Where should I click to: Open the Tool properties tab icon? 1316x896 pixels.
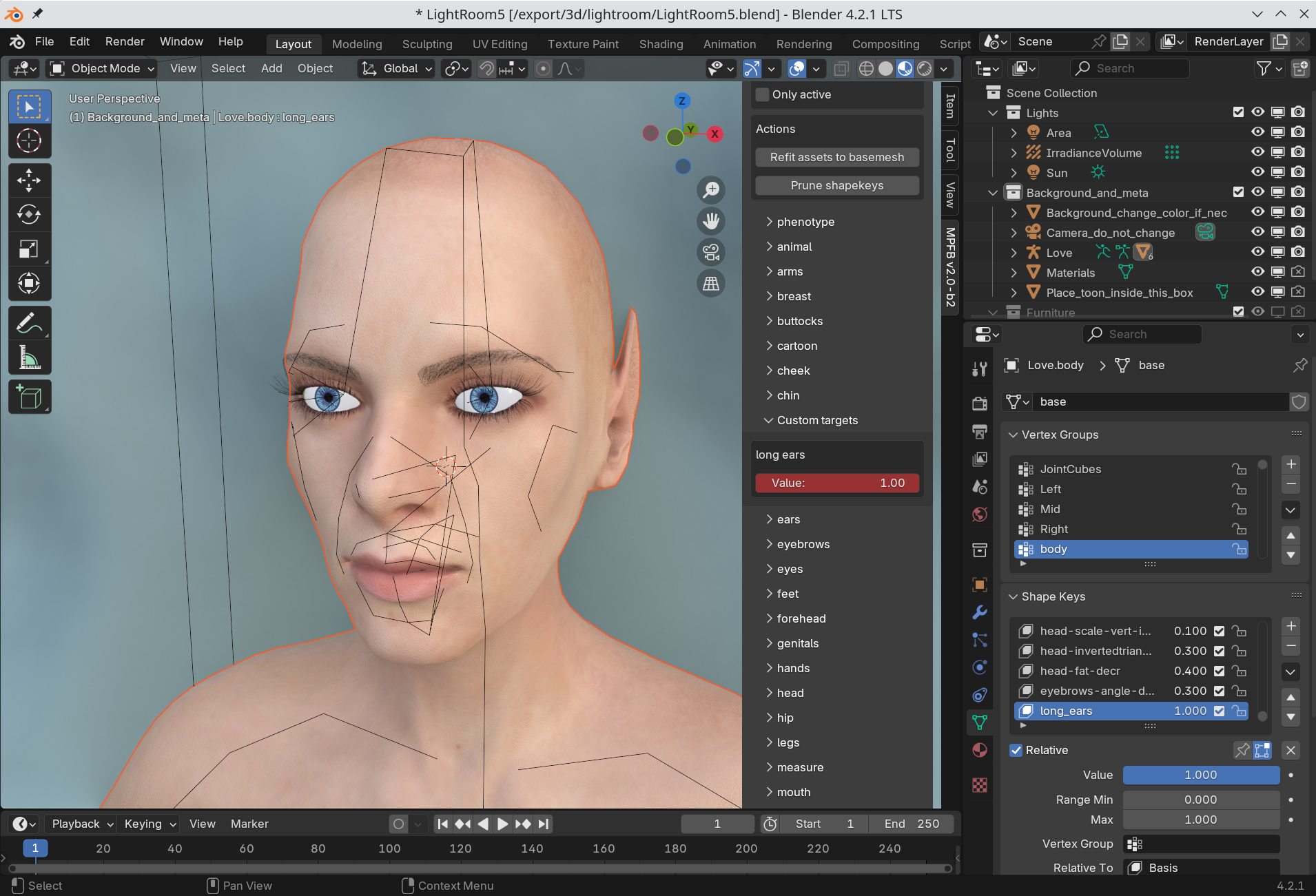[980, 369]
